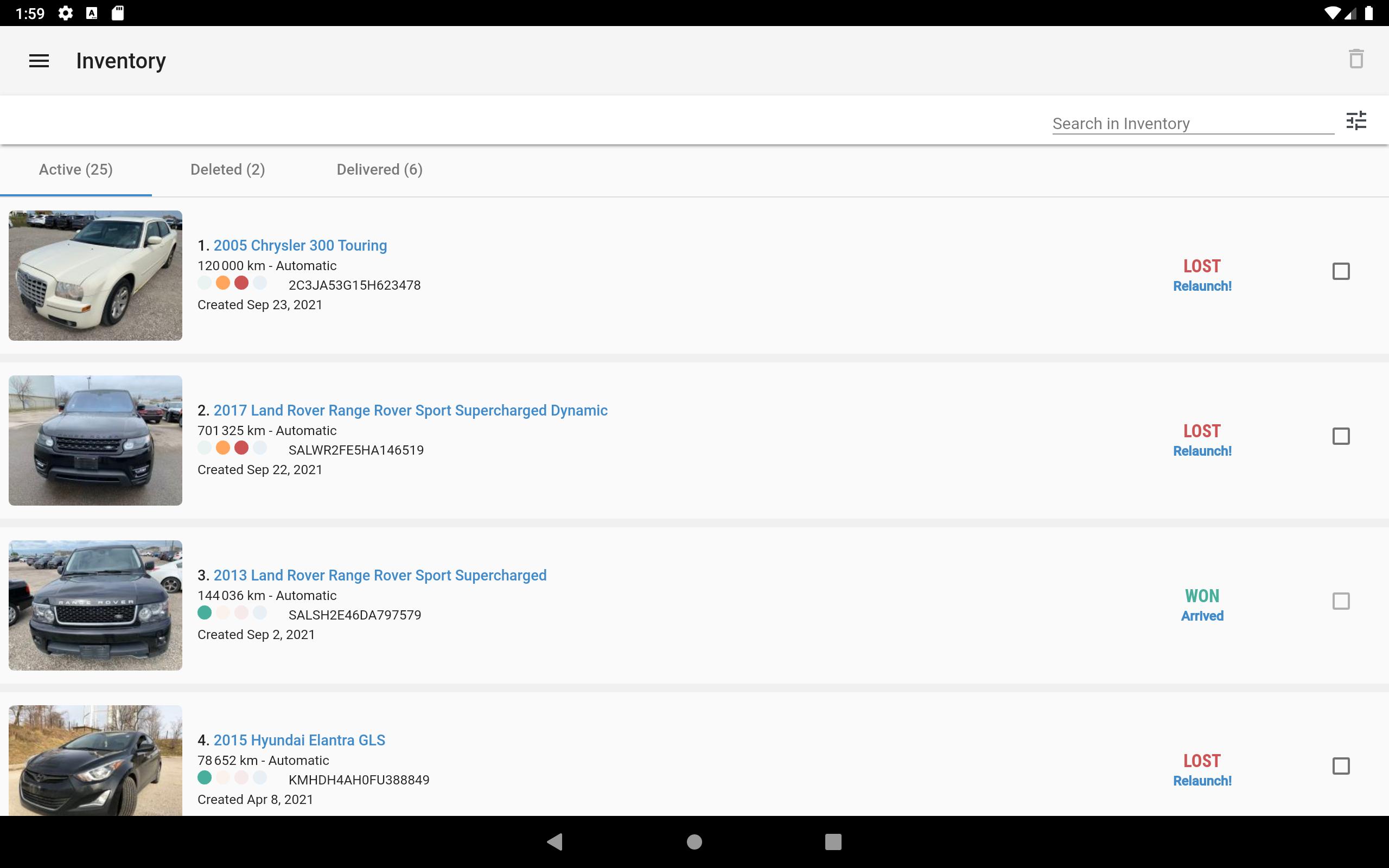Click Arrived status for 2013 Range Rover

1202,615
